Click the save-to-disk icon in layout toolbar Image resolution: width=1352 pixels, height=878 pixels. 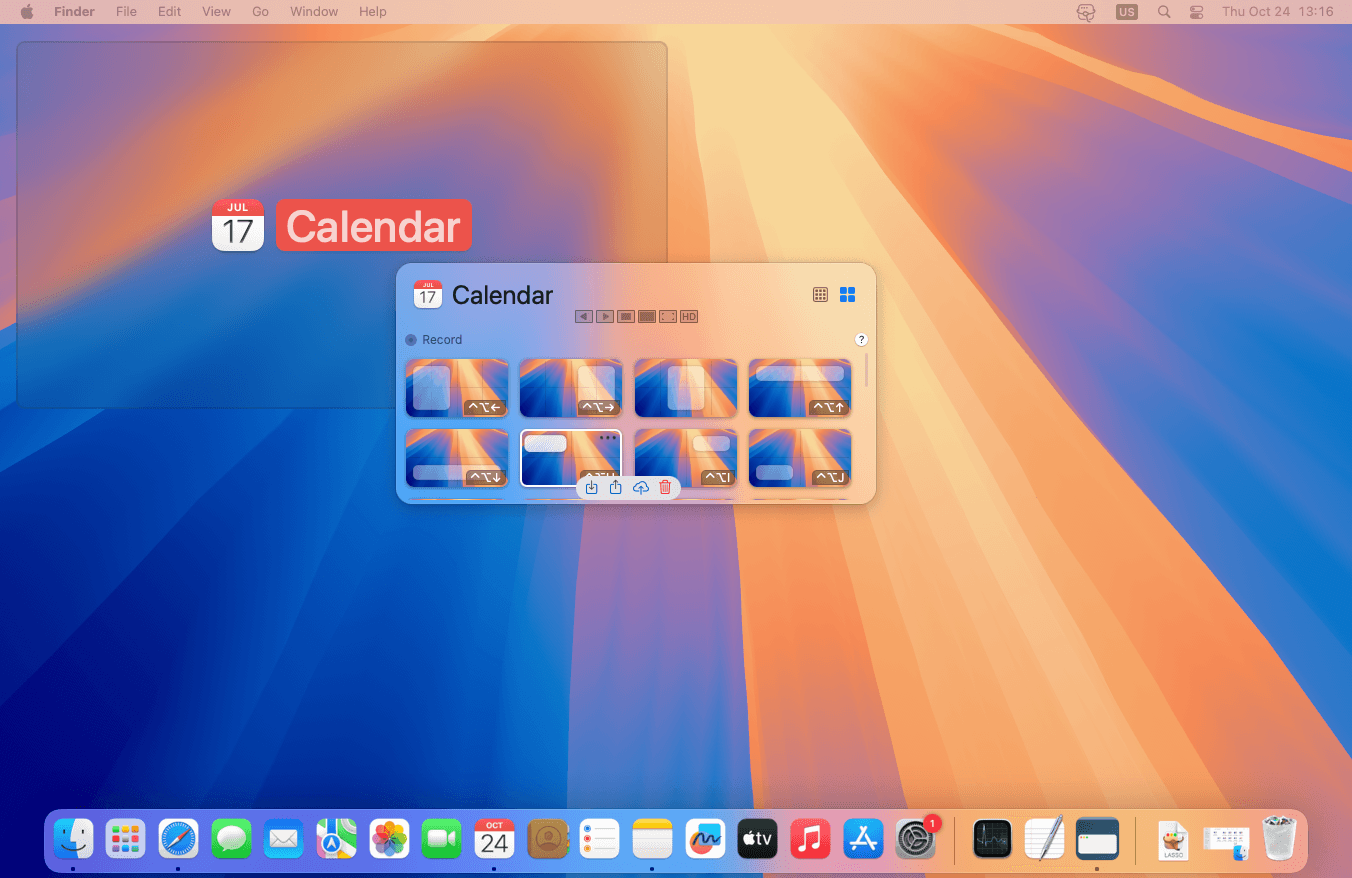pos(591,487)
